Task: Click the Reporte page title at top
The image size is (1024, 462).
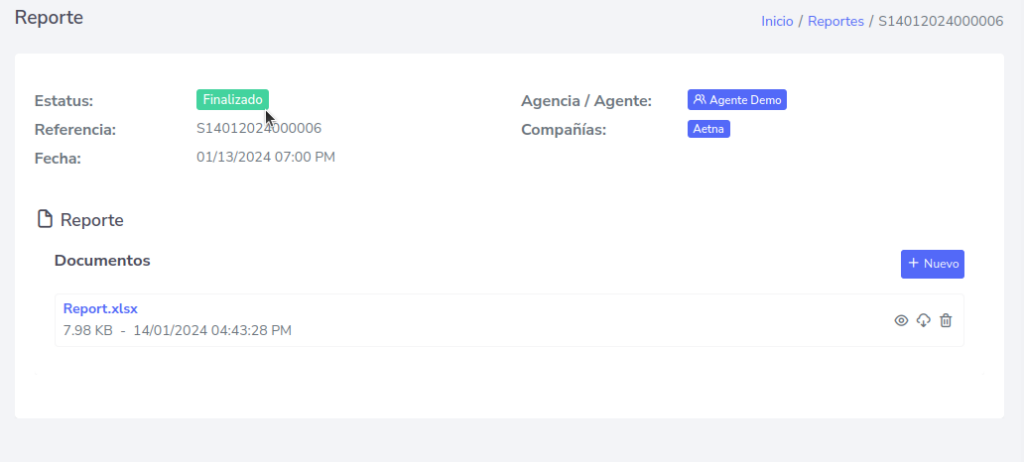Action: pyautogui.click(x=49, y=17)
